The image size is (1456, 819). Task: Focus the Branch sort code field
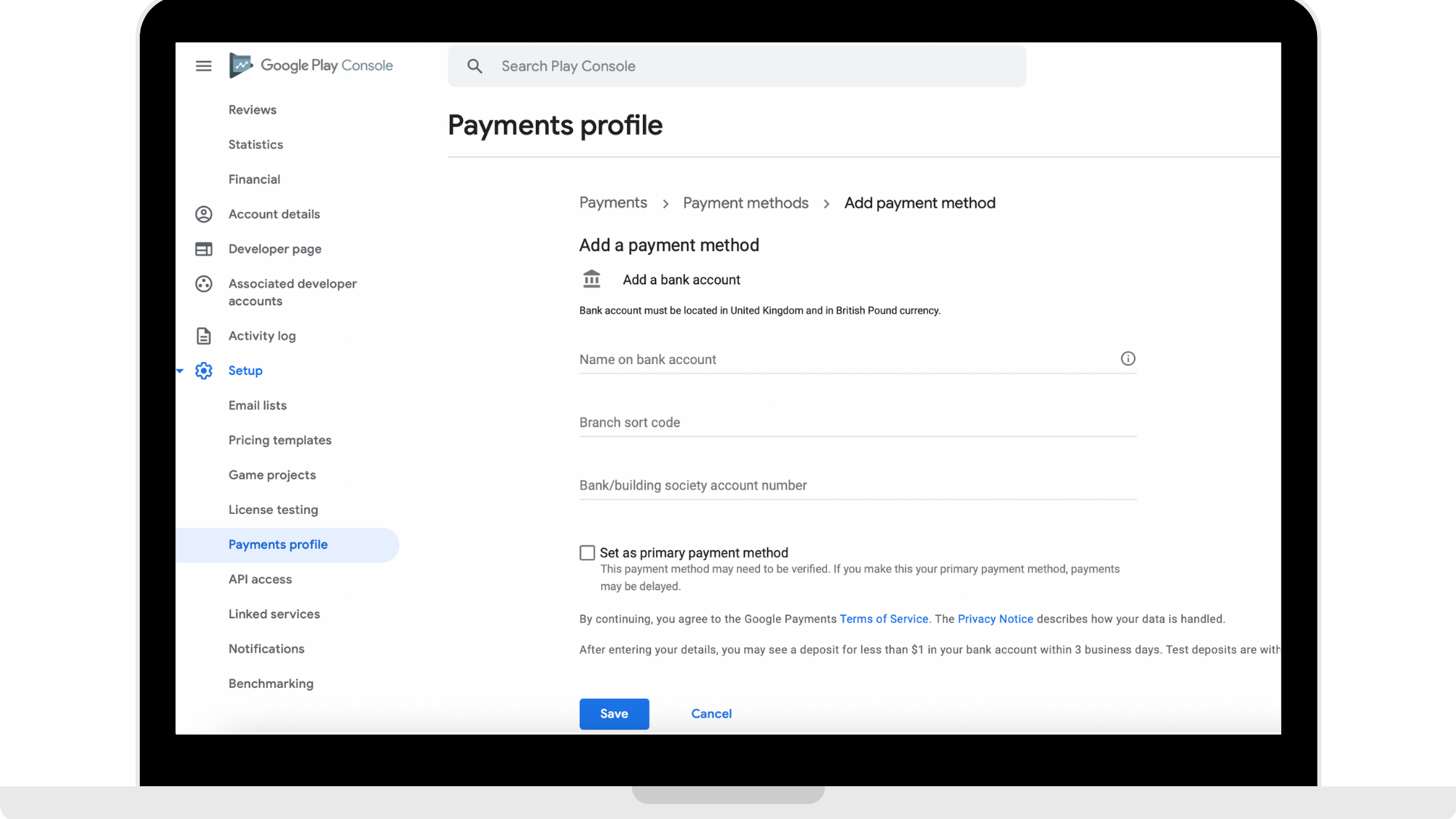pyautogui.click(x=858, y=422)
